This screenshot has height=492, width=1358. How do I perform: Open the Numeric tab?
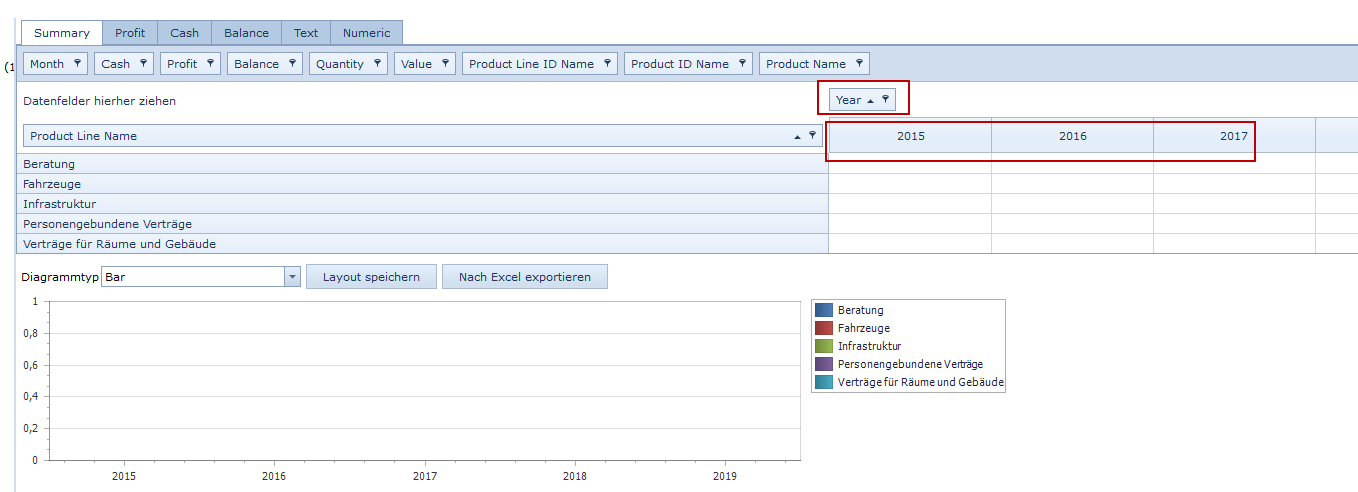366,33
